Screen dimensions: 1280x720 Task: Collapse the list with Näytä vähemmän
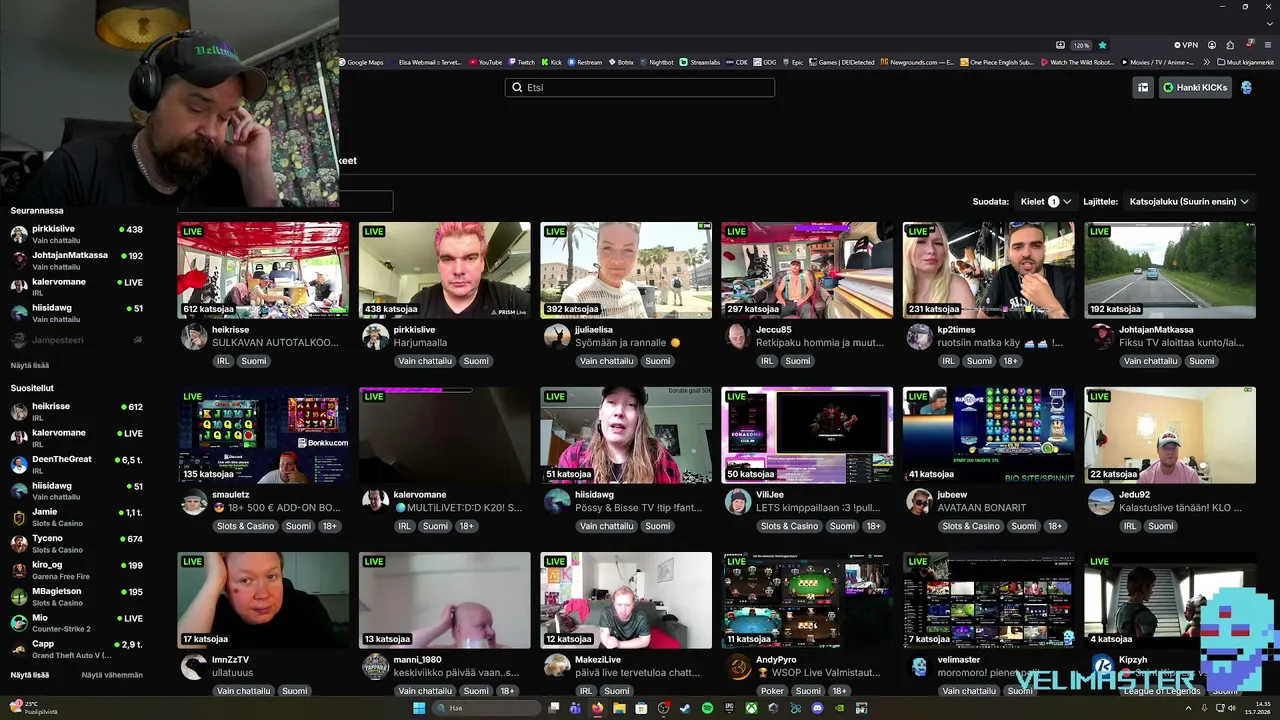(x=112, y=675)
